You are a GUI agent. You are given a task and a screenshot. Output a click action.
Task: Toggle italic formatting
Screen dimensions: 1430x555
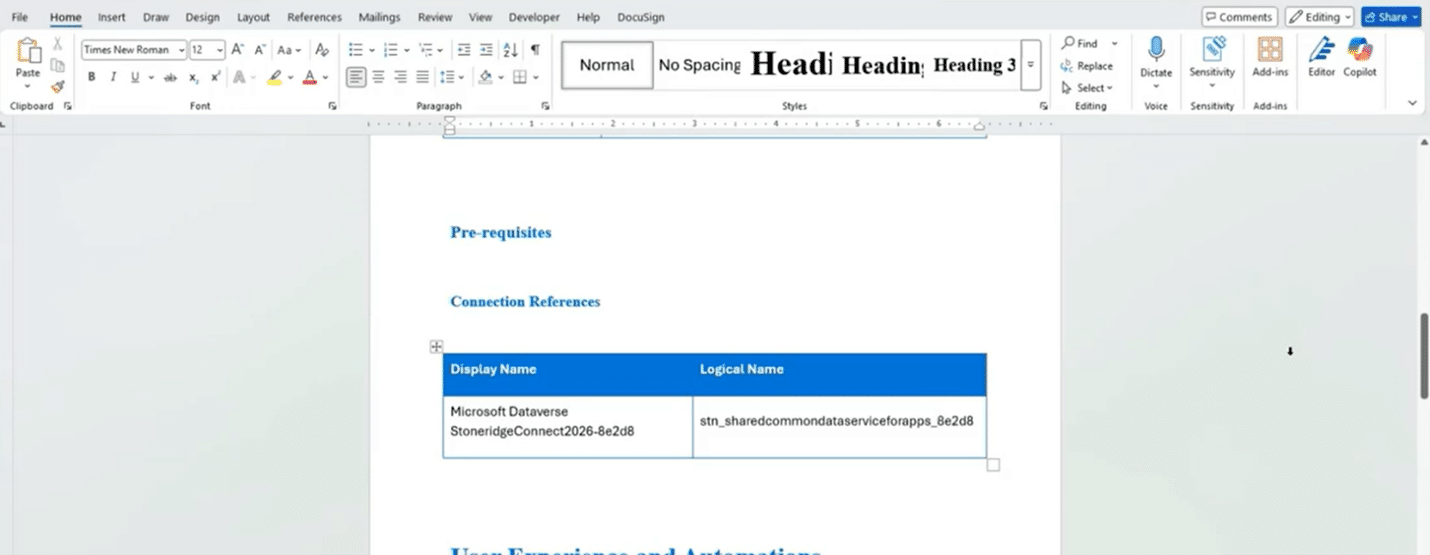tap(113, 77)
